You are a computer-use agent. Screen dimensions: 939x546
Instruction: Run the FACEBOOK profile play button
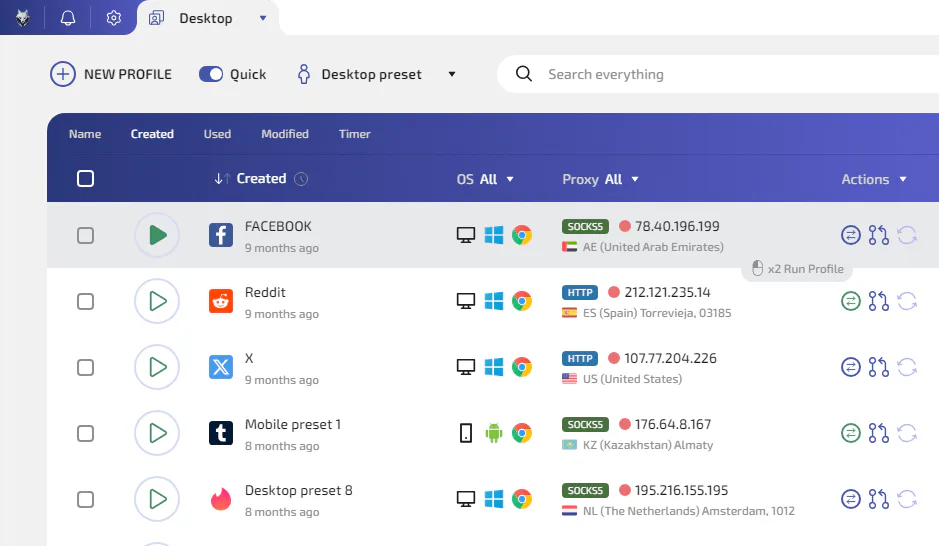coord(157,235)
